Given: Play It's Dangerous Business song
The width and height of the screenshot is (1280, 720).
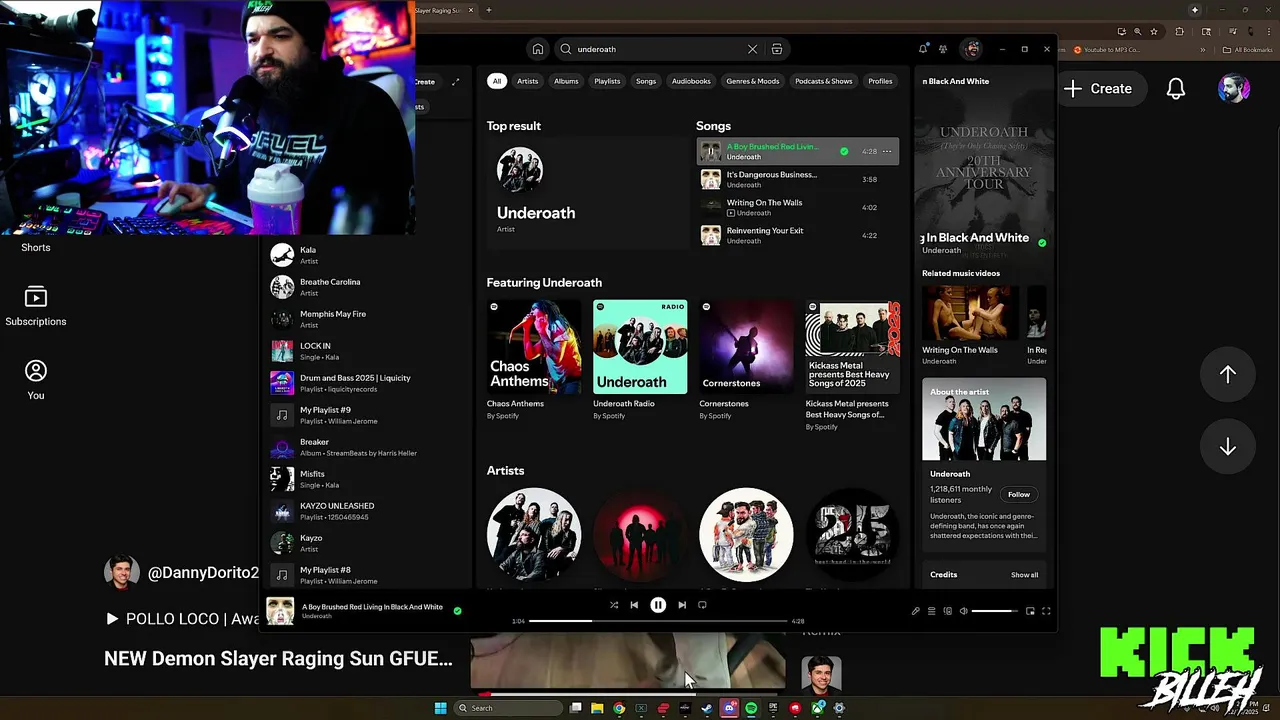Looking at the screenshot, I should click(797, 179).
